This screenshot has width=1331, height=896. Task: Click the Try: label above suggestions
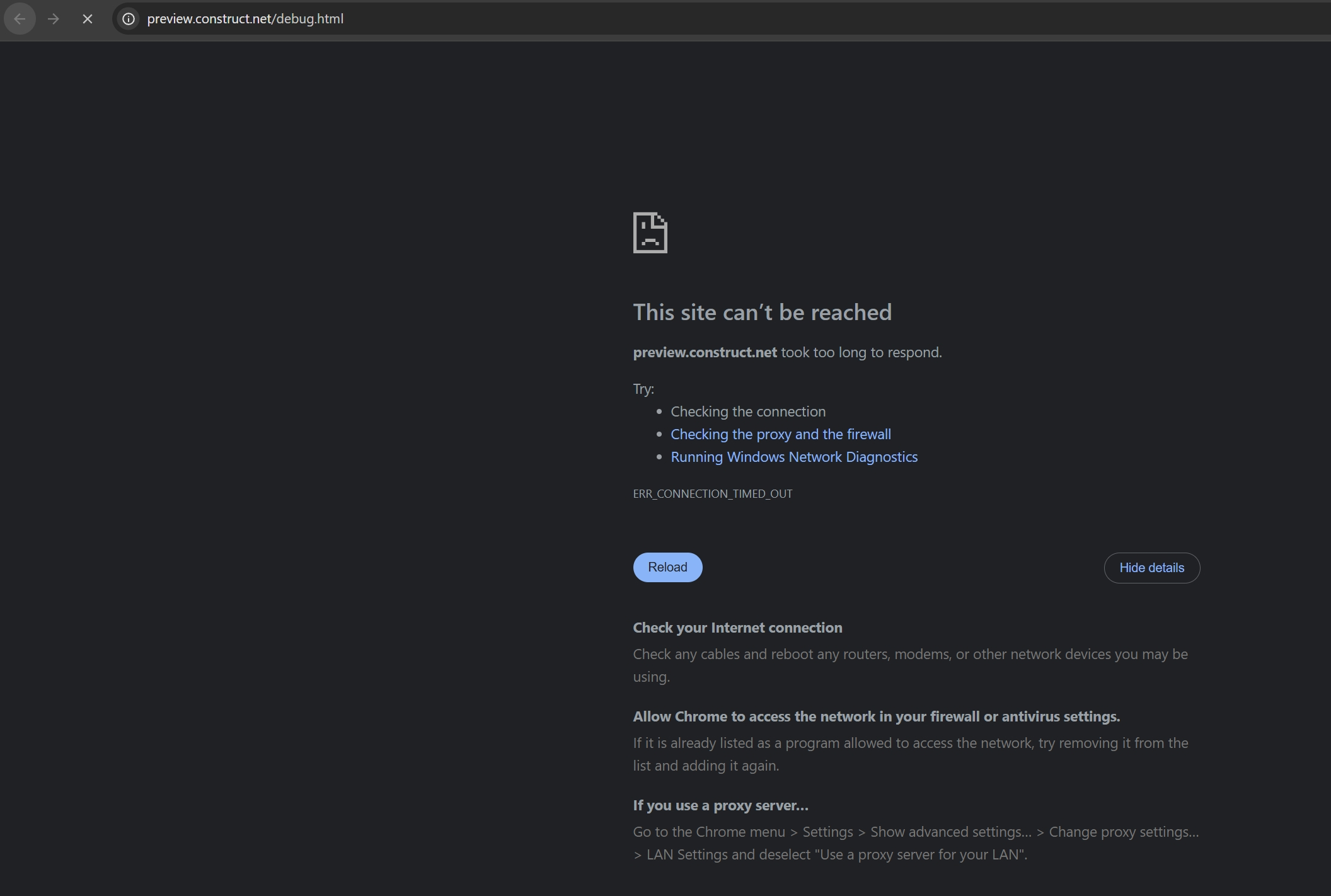643,389
